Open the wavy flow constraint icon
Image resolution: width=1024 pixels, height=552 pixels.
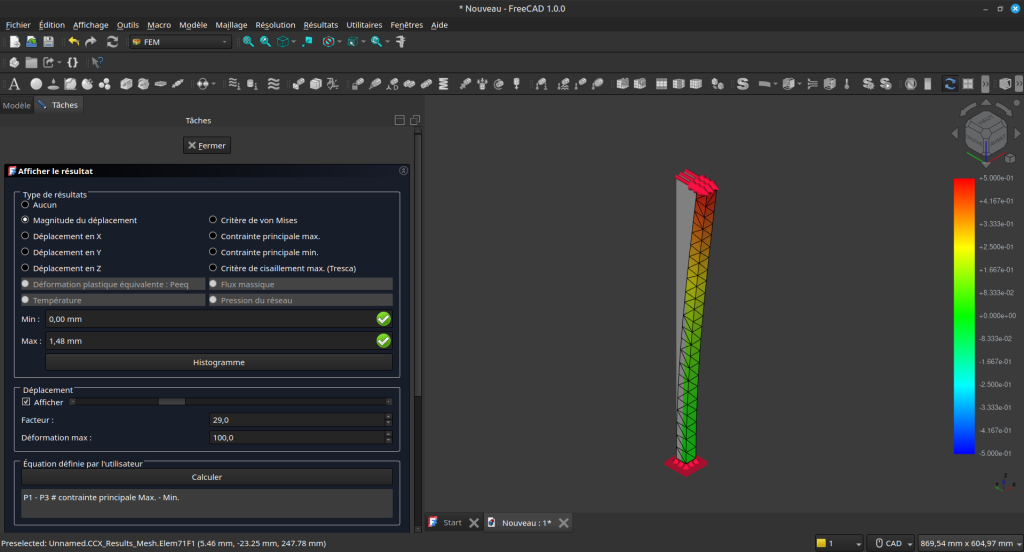[274, 84]
